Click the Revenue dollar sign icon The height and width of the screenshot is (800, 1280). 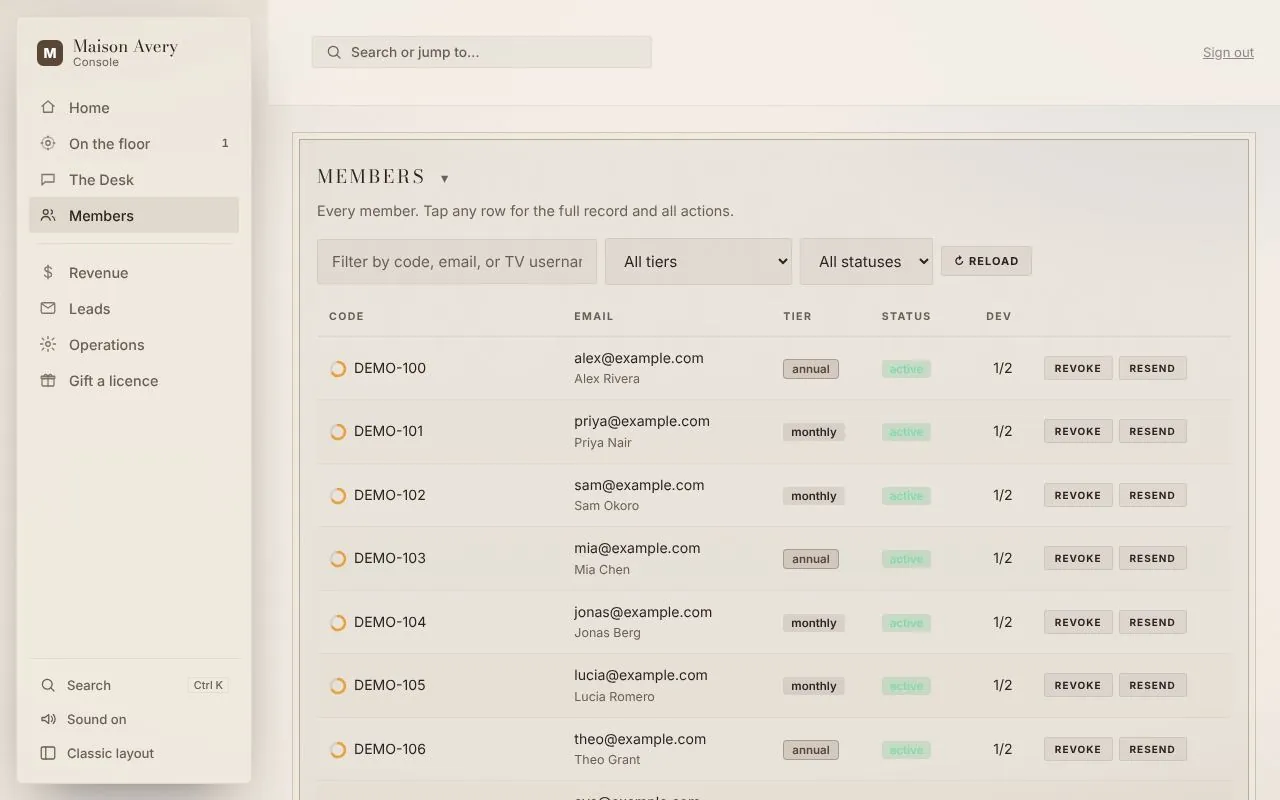coord(48,272)
